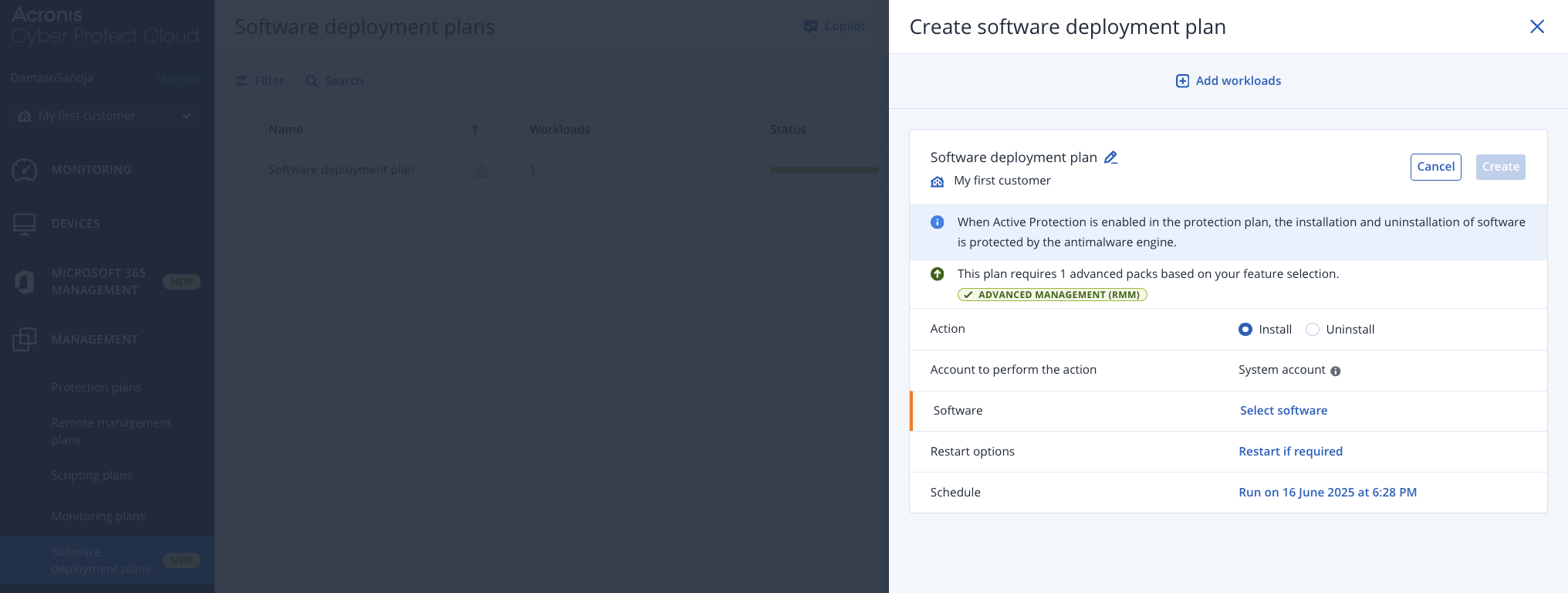Click the customer icon in sidebar dropdown

point(25,117)
